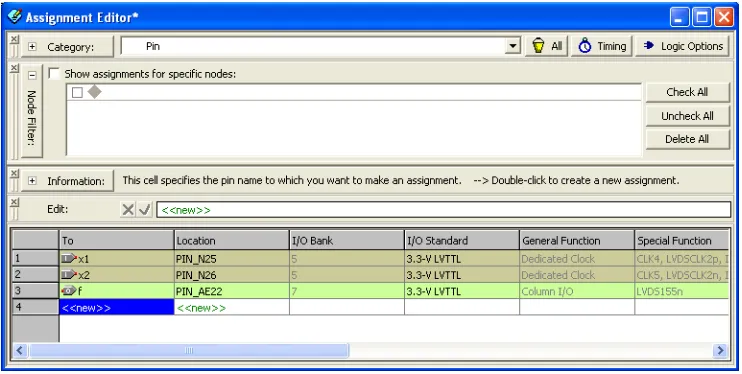
Task: Click the Assignment Editor title bar icon
Action: (x=15, y=17)
